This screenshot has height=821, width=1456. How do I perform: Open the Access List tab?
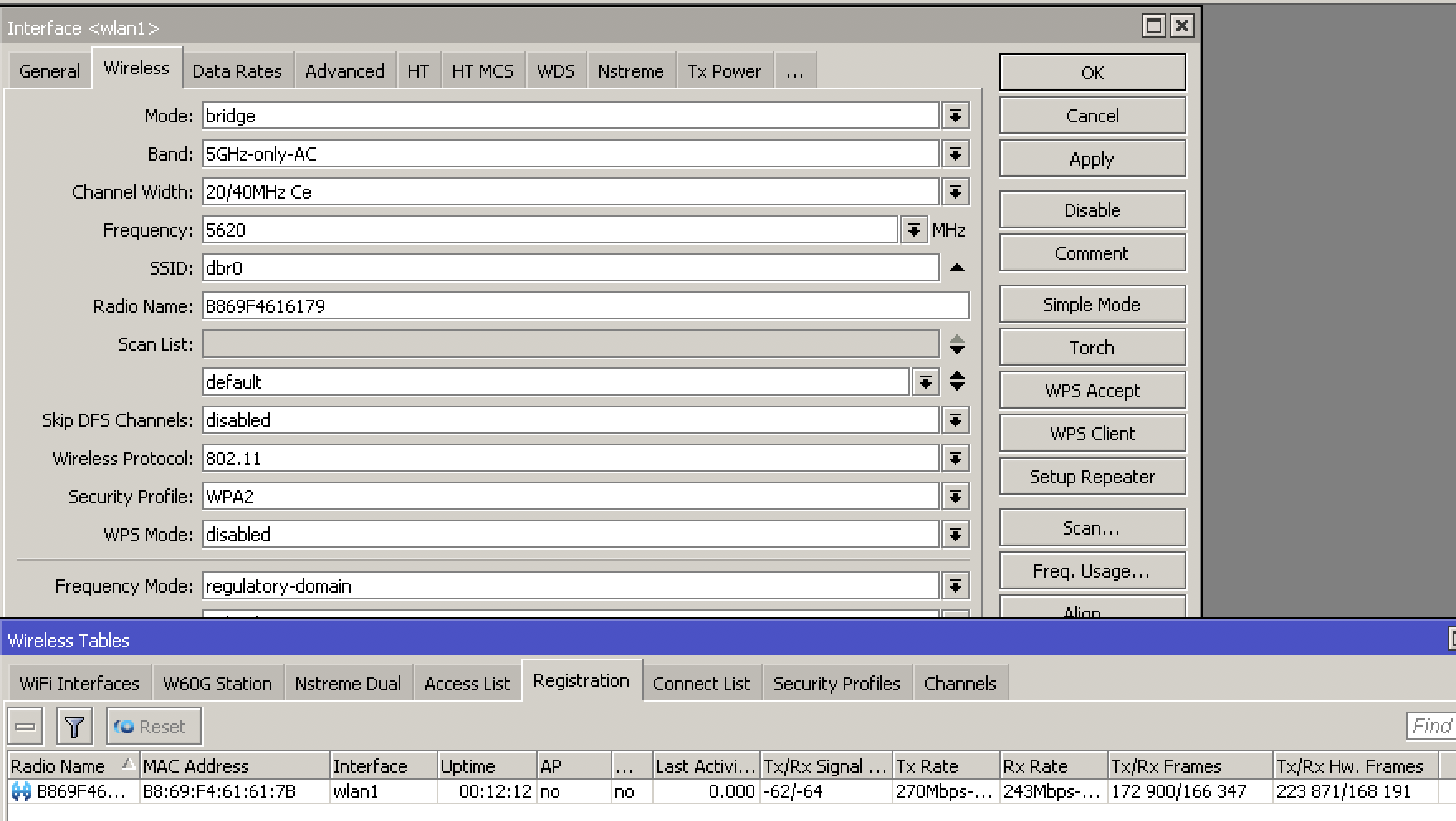[x=467, y=684]
